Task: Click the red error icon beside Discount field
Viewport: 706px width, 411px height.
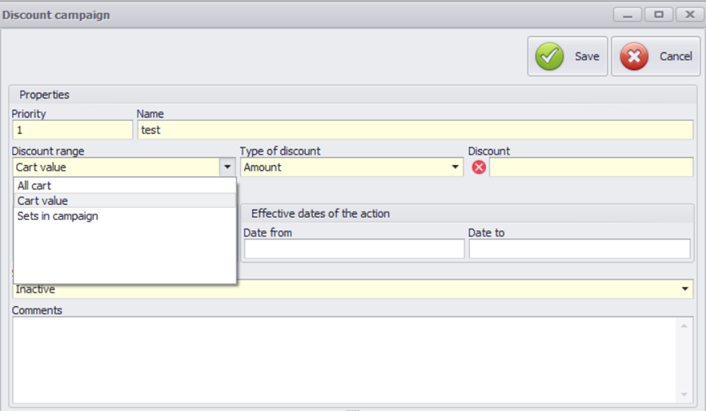Action: pyautogui.click(x=479, y=167)
